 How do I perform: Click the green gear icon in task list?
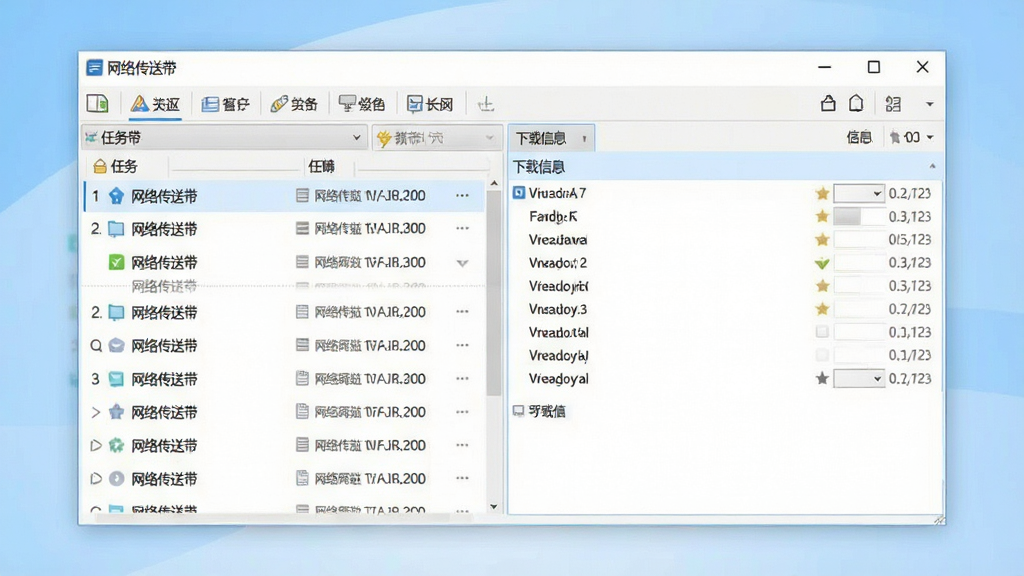(x=116, y=445)
